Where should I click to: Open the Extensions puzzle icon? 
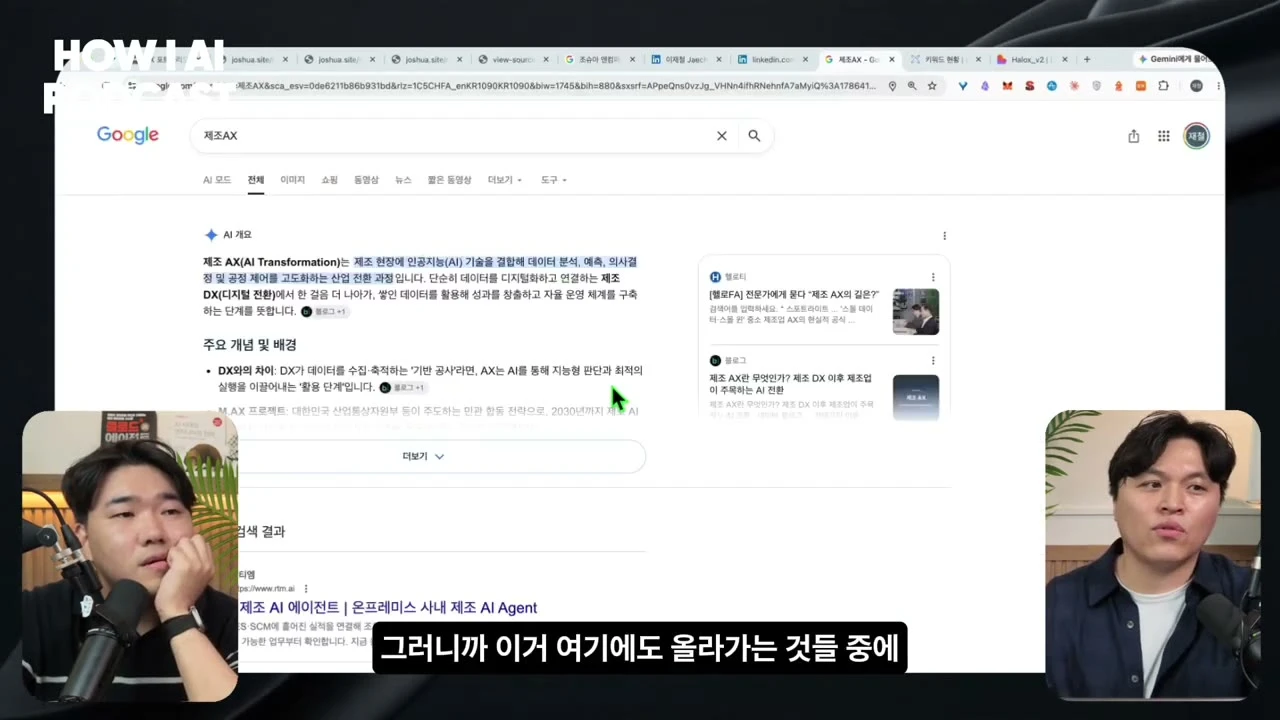click(x=1163, y=86)
